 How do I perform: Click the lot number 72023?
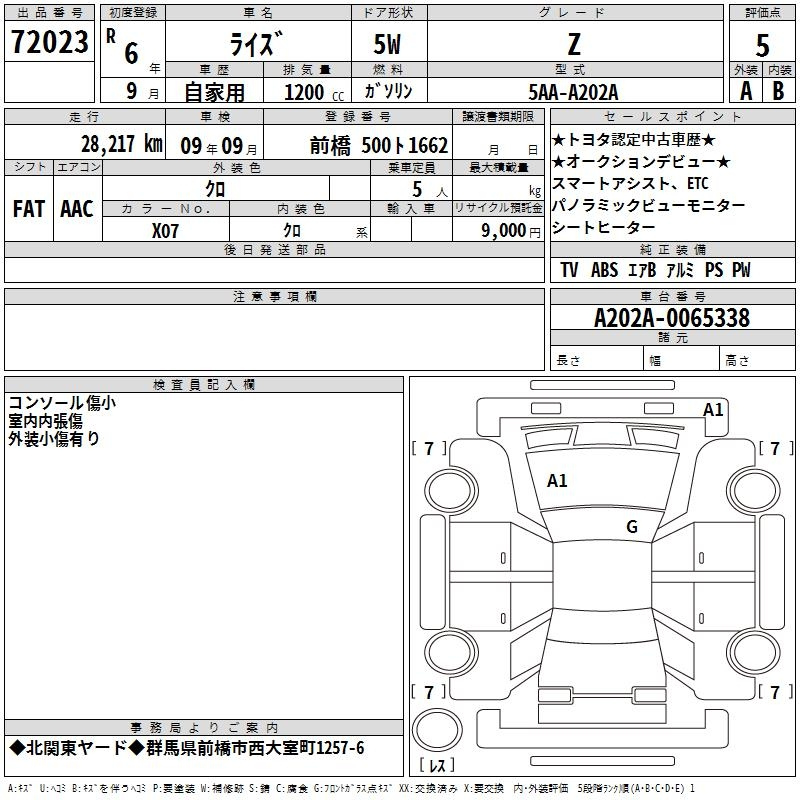click(x=49, y=42)
